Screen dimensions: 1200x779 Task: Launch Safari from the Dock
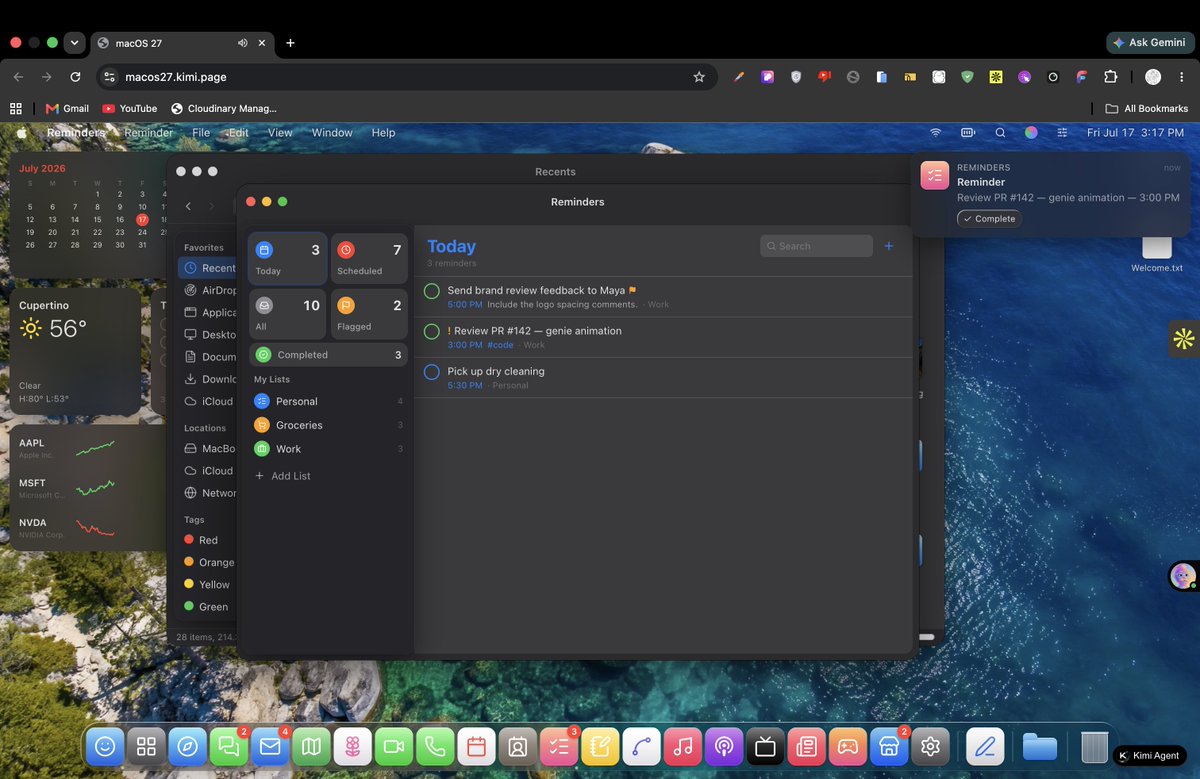[187, 746]
